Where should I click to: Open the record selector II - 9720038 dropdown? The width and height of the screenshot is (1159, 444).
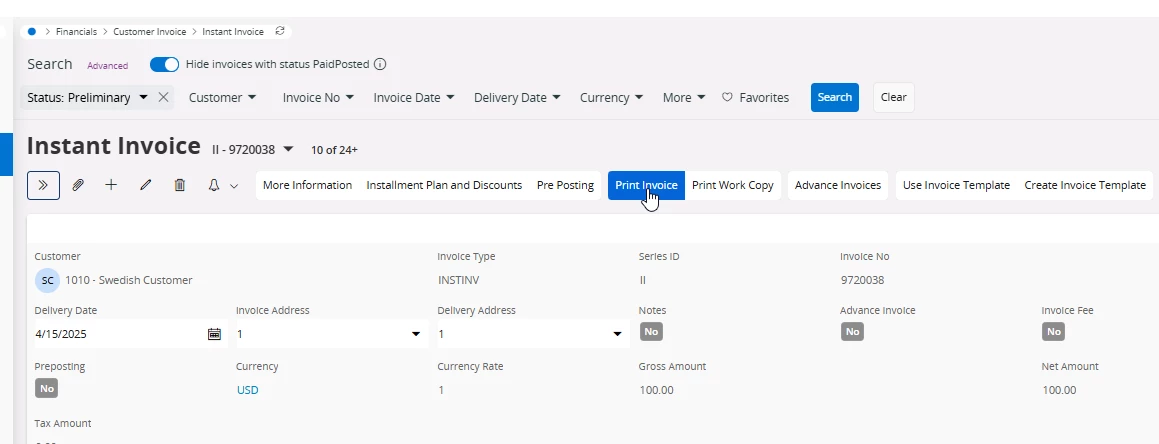tap(288, 150)
